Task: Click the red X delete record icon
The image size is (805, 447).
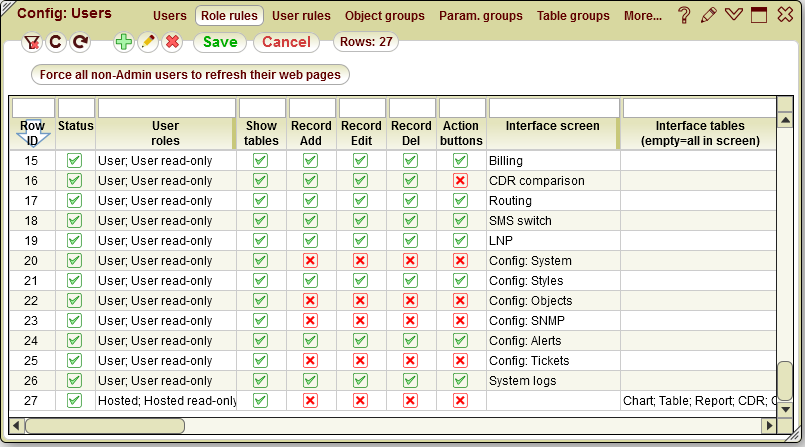Action: (x=172, y=42)
